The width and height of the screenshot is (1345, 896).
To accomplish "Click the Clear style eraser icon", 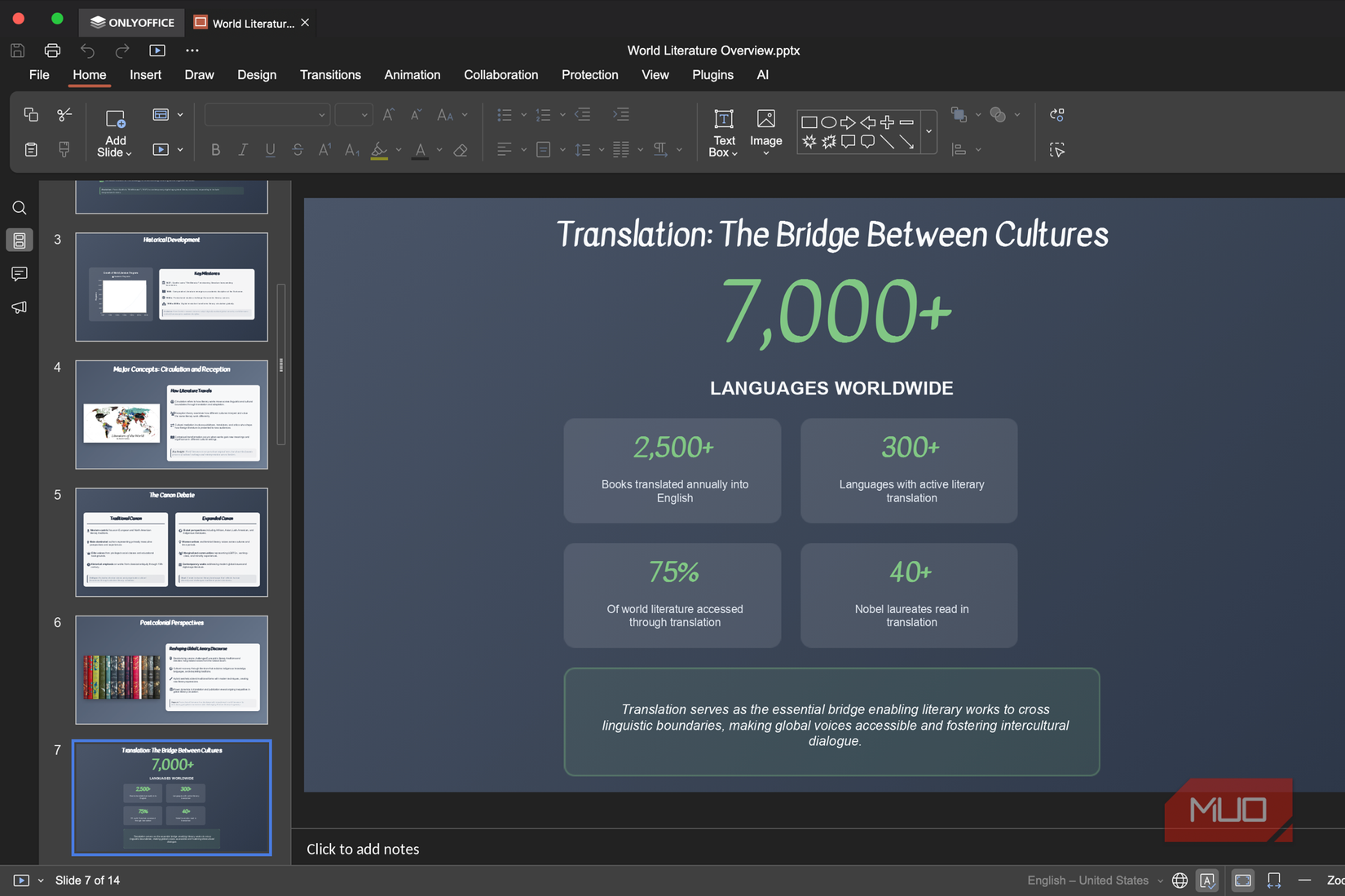I will coord(461,150).
